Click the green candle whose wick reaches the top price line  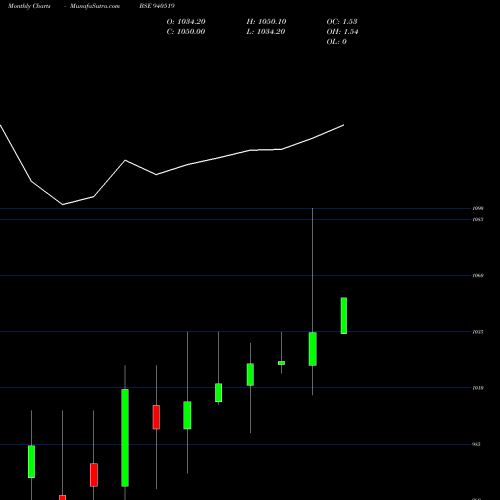(312, 349)
